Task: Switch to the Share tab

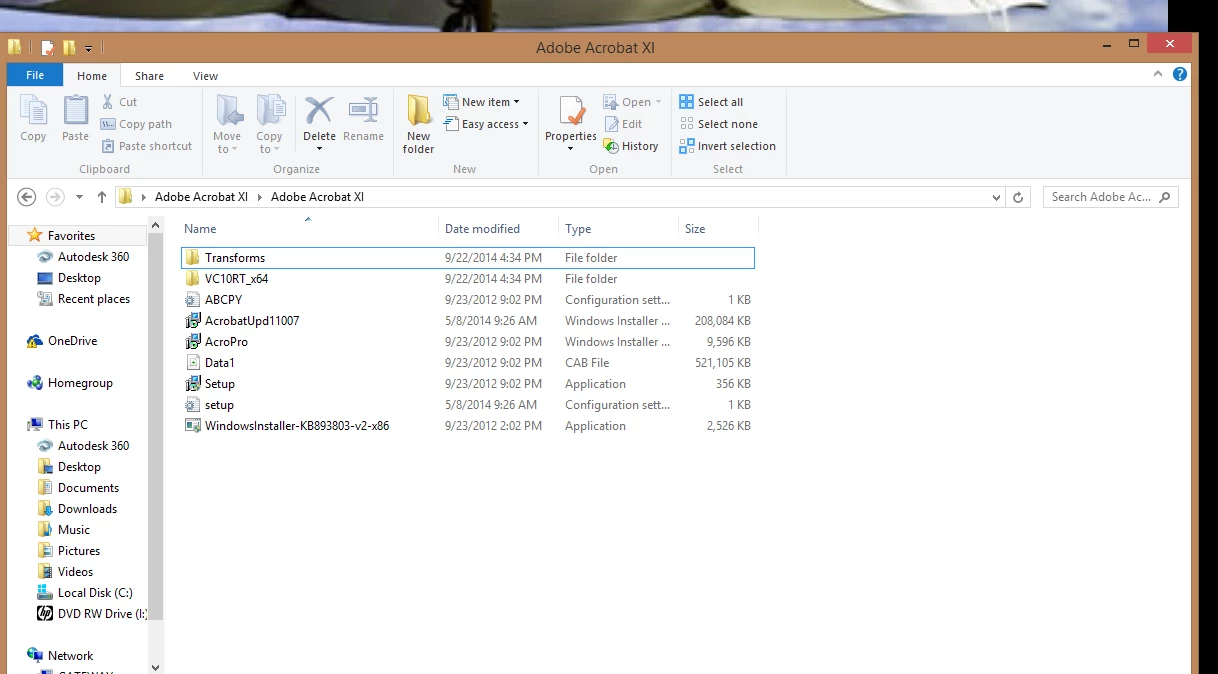Action: 150,76
